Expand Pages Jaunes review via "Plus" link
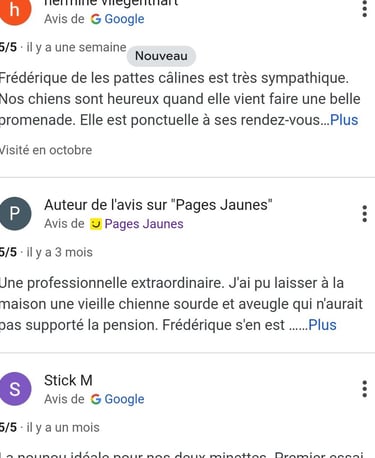The width and height of the screenshot is (375, 458). [x=322, y=325]
